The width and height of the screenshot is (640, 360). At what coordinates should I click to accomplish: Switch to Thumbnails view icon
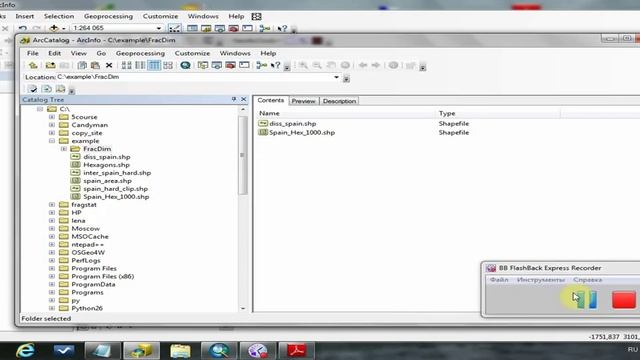[x=168, y=65]
